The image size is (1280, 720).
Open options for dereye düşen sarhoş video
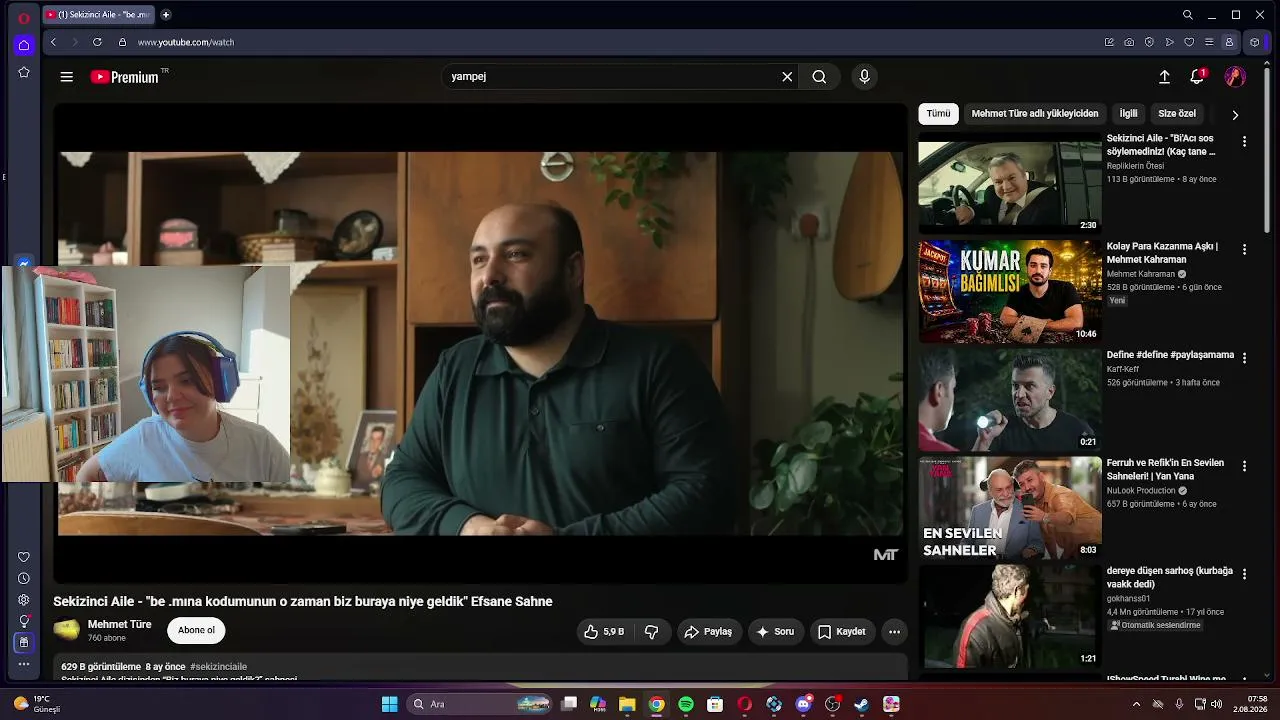(1244, 574)
